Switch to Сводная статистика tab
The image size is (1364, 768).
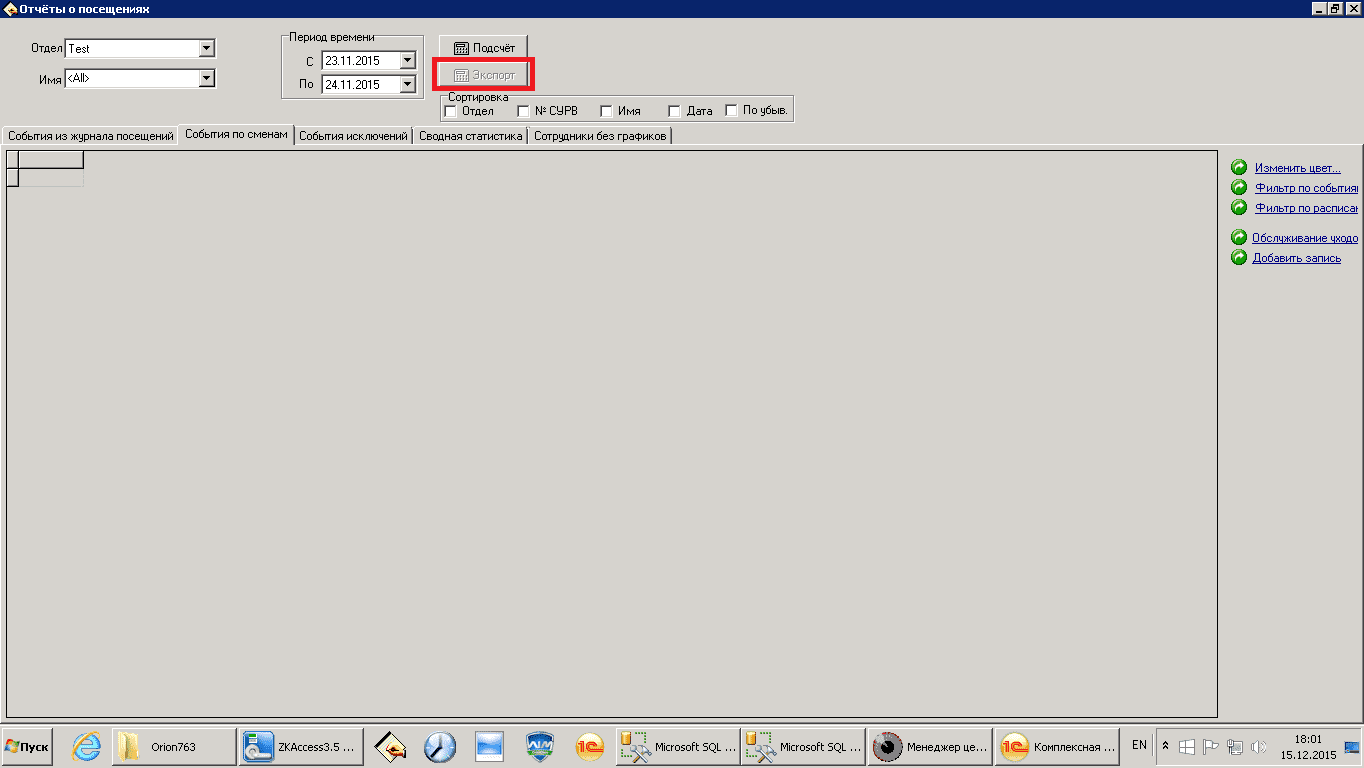470,136
